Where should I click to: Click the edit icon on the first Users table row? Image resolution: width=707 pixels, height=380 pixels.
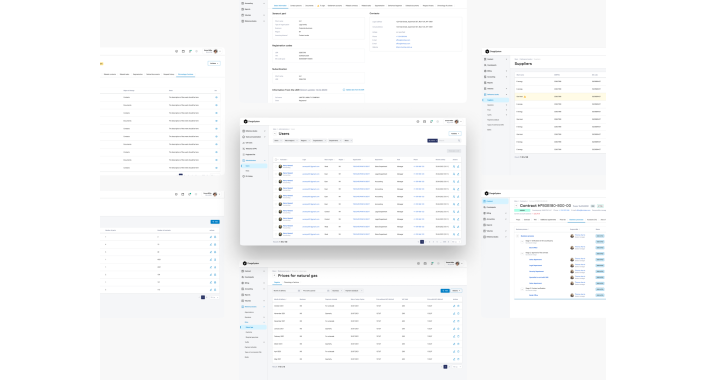[458, 166]
